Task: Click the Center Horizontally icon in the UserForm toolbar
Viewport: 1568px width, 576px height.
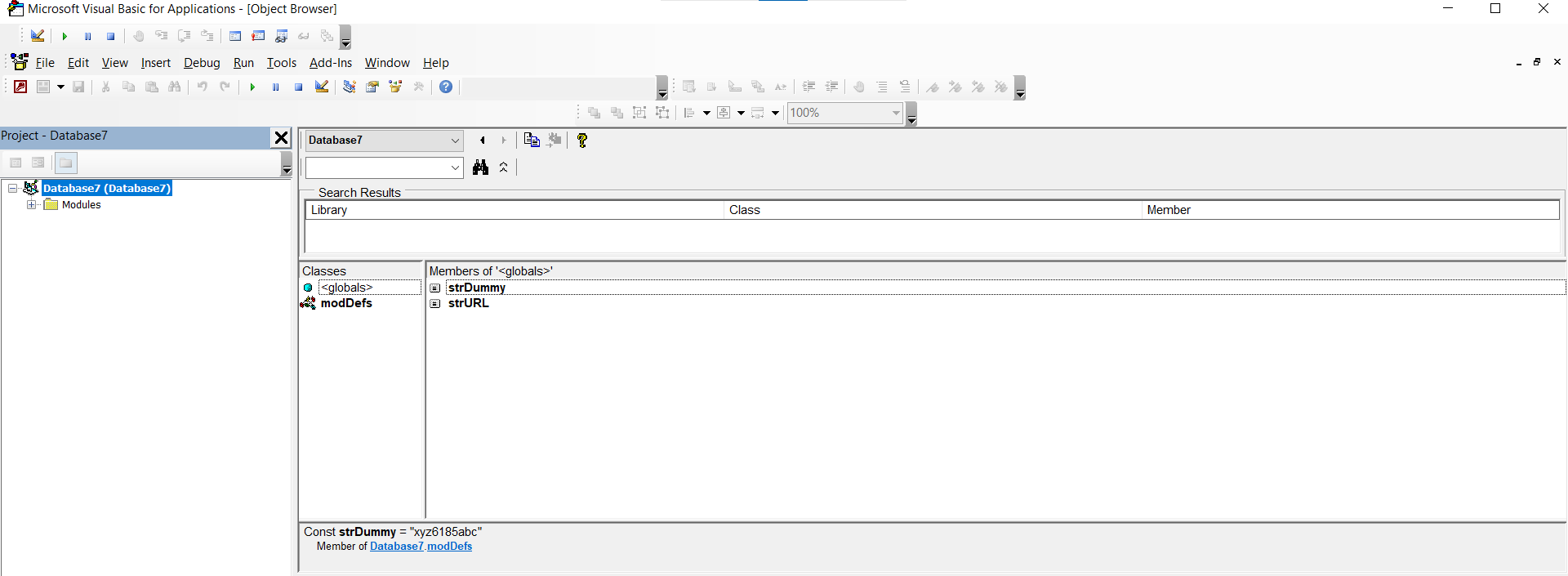Action: [x=724, y=113]
